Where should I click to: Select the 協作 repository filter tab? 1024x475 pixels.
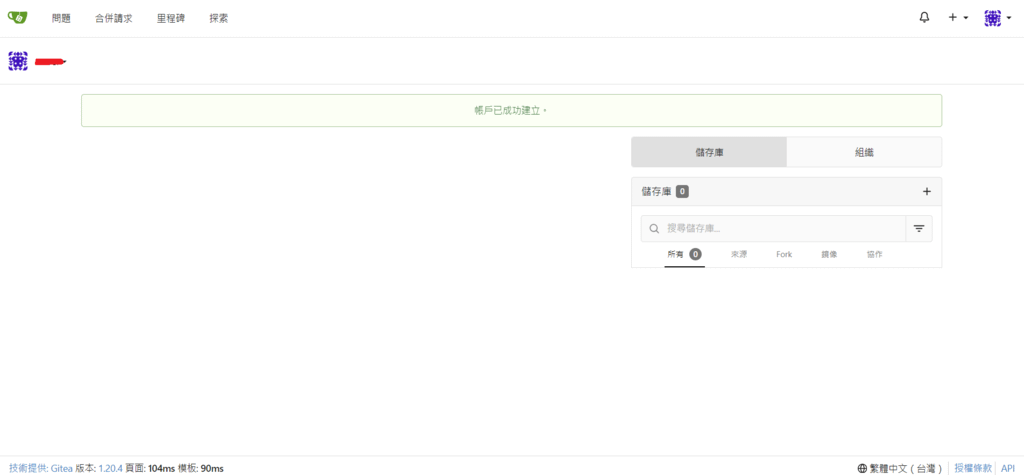[874, 254]
